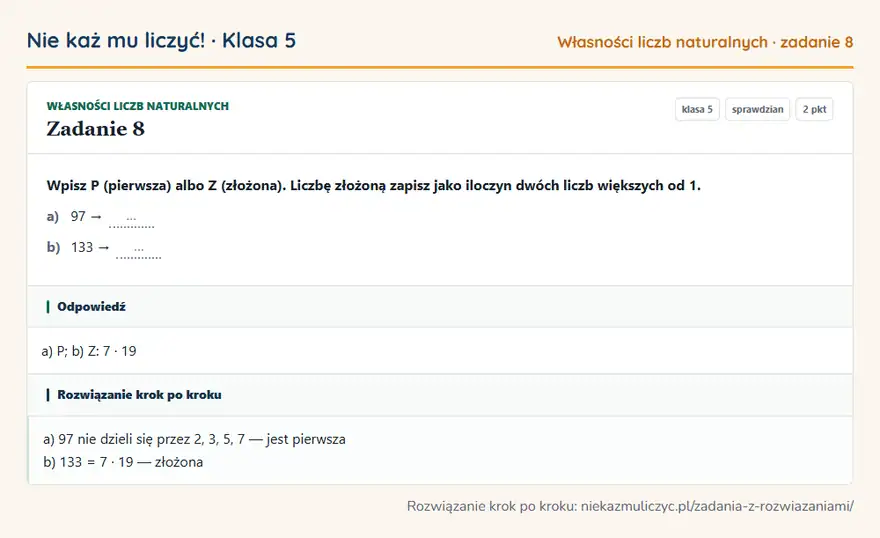Screen dimensions: 880x538
Task: Click the dotted answer blank after 133
Action: tap(139, 251)
